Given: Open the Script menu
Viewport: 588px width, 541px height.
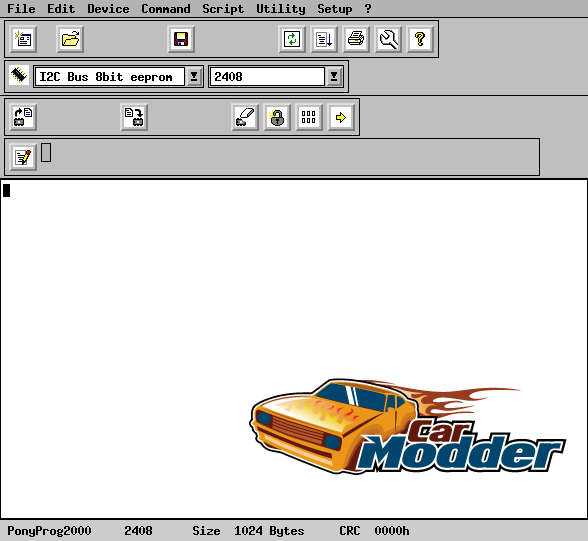Looking at the screenshot, I should click(223, 9).
